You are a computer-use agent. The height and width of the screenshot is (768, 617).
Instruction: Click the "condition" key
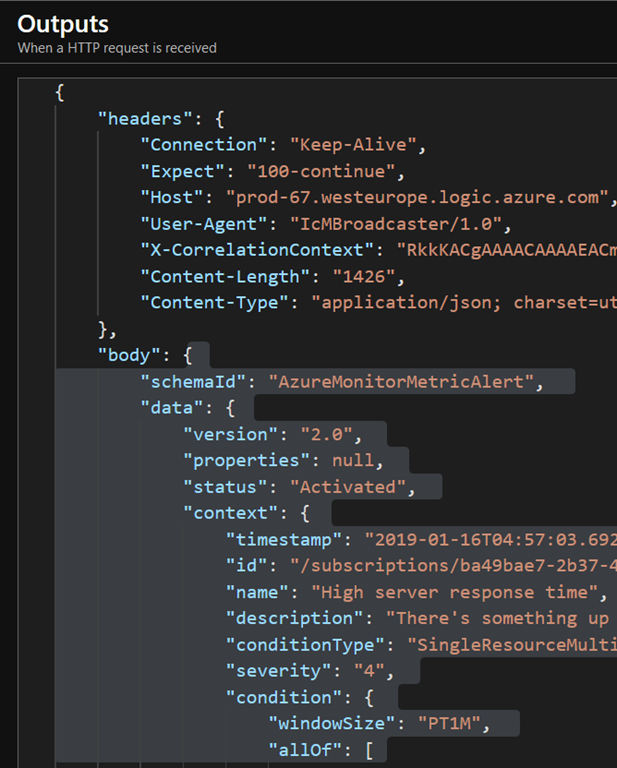pyautogui.click(x=284, y=698)
